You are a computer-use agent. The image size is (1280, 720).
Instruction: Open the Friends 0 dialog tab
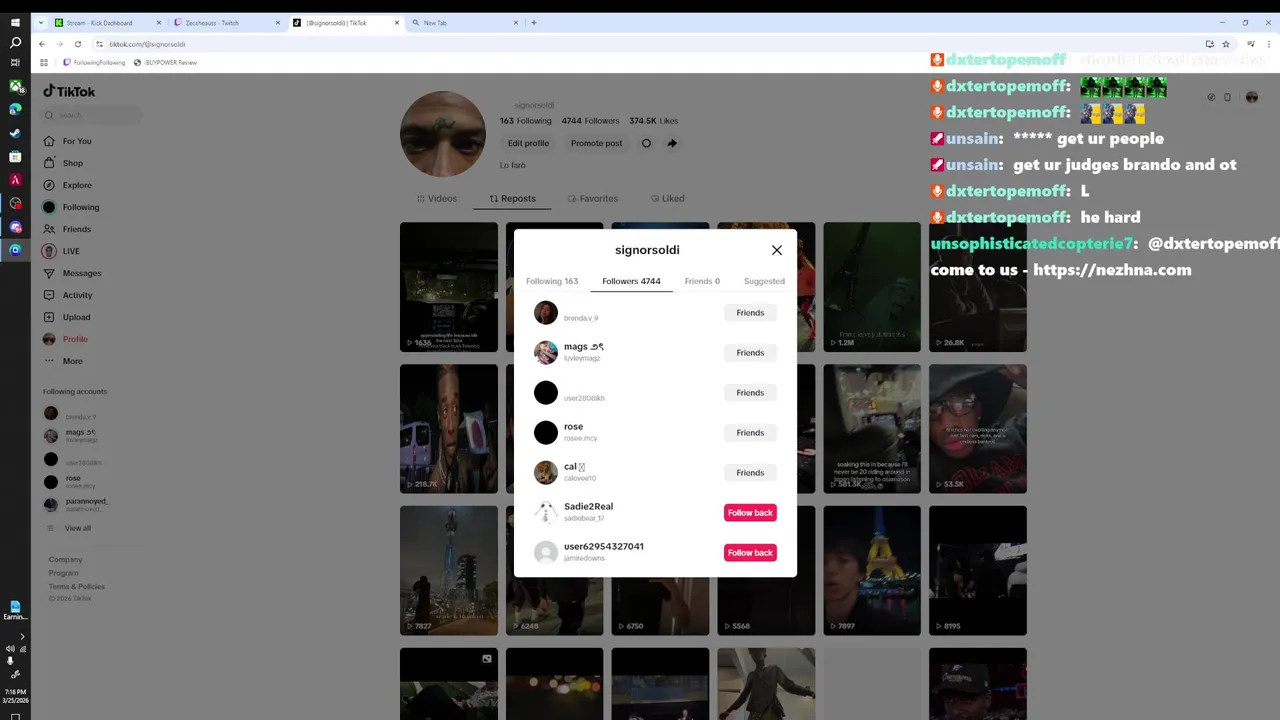click(x=702, y=281)
